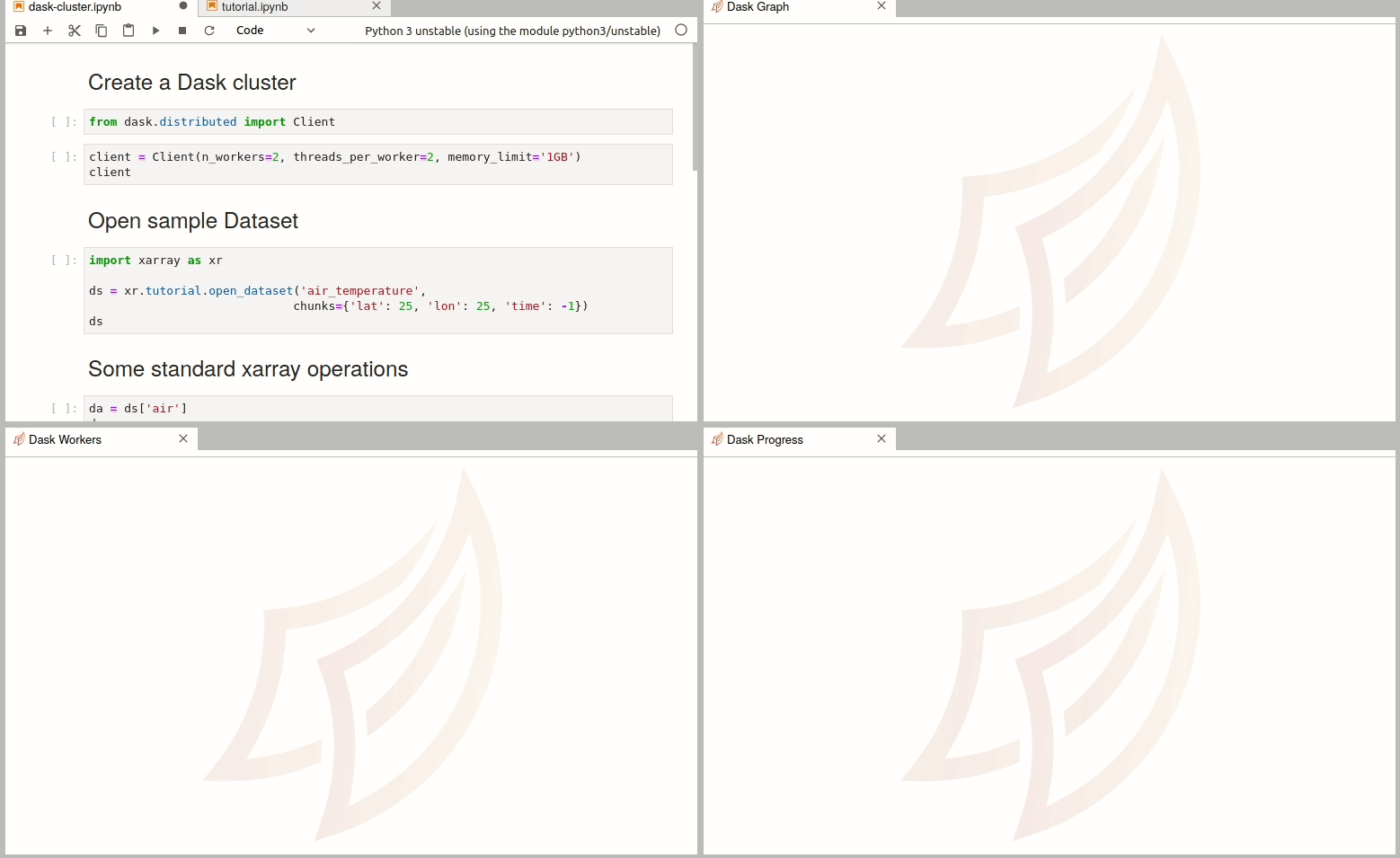Interrupt the kernel with the stop icon

click(182, 31)
